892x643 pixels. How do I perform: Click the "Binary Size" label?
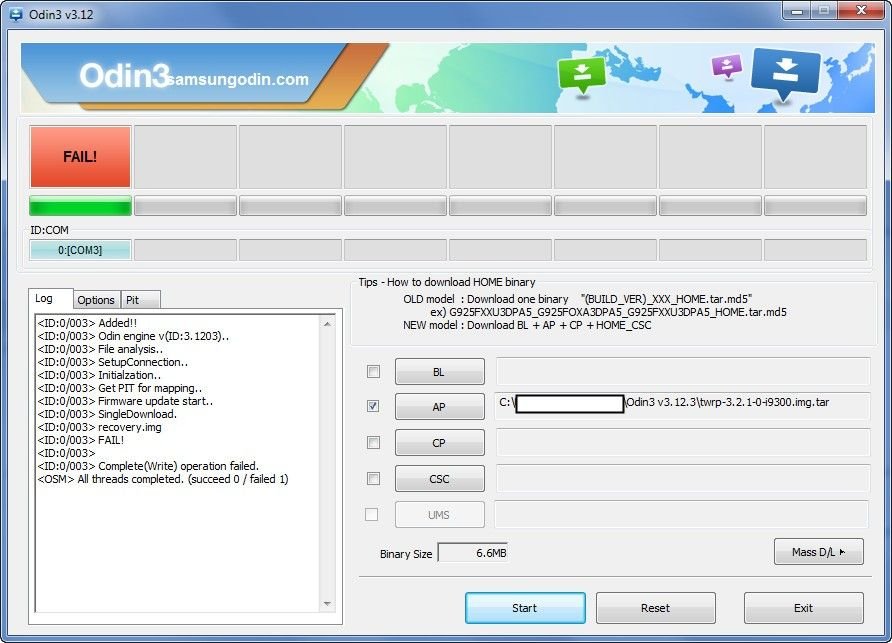pos(406,554)
